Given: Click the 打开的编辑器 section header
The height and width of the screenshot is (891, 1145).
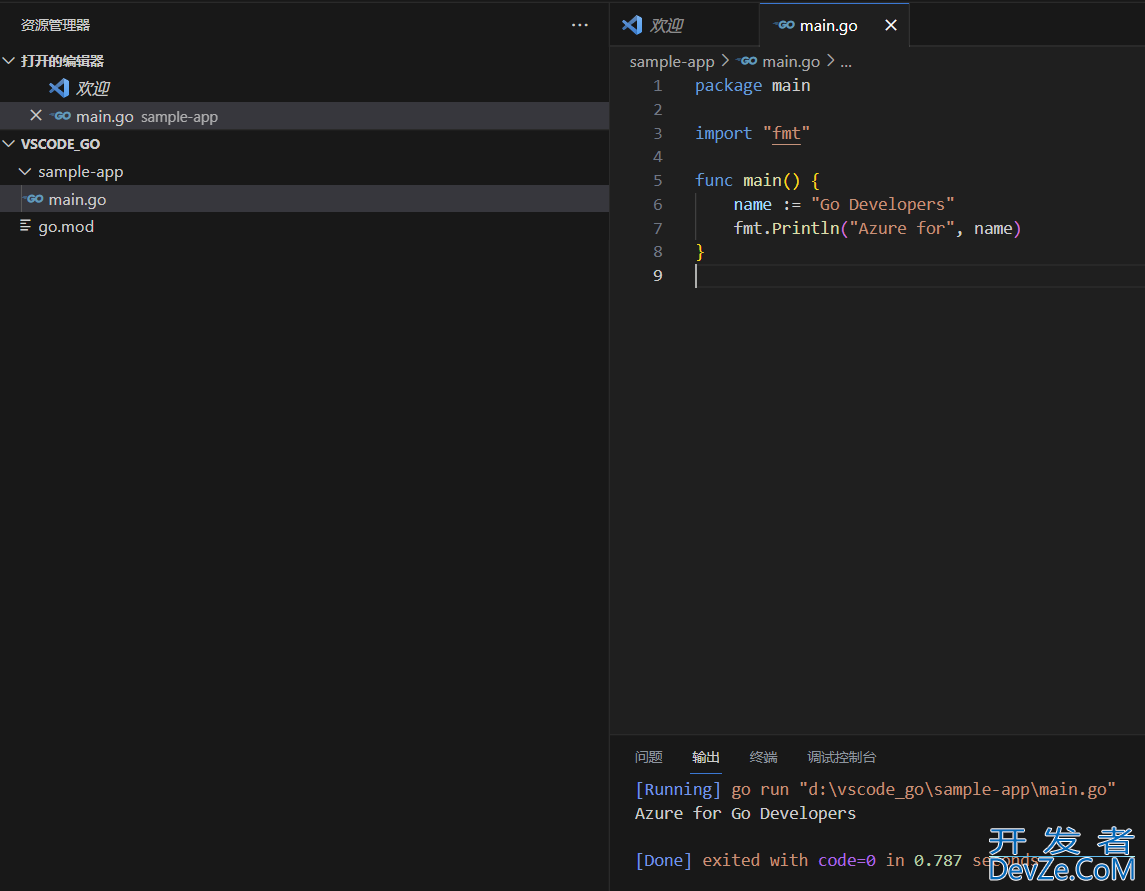Looking at the screenshot, I should pos(62,61).
